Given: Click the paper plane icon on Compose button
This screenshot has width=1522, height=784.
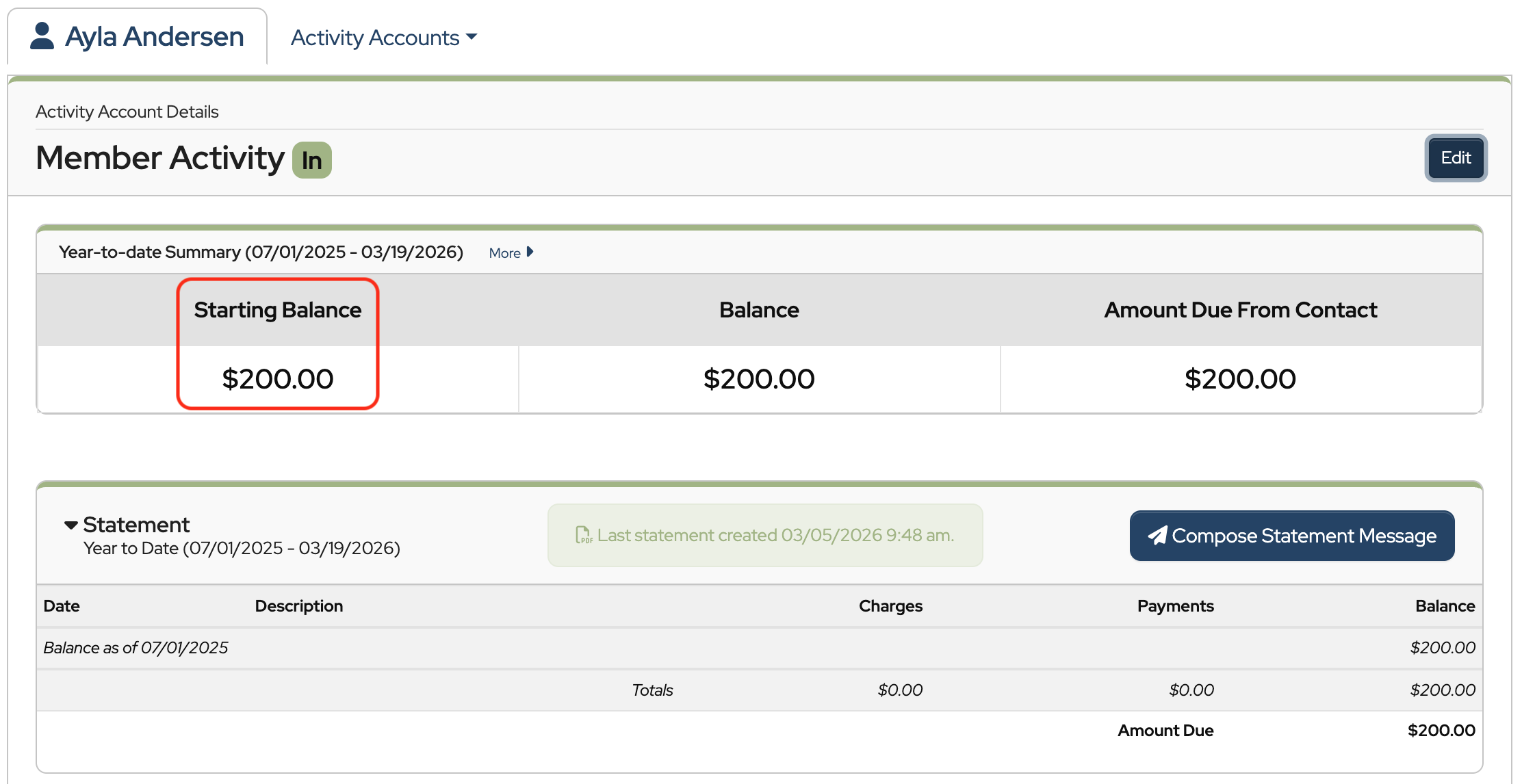Looking at the screenshot, I should coord(1157,536).
